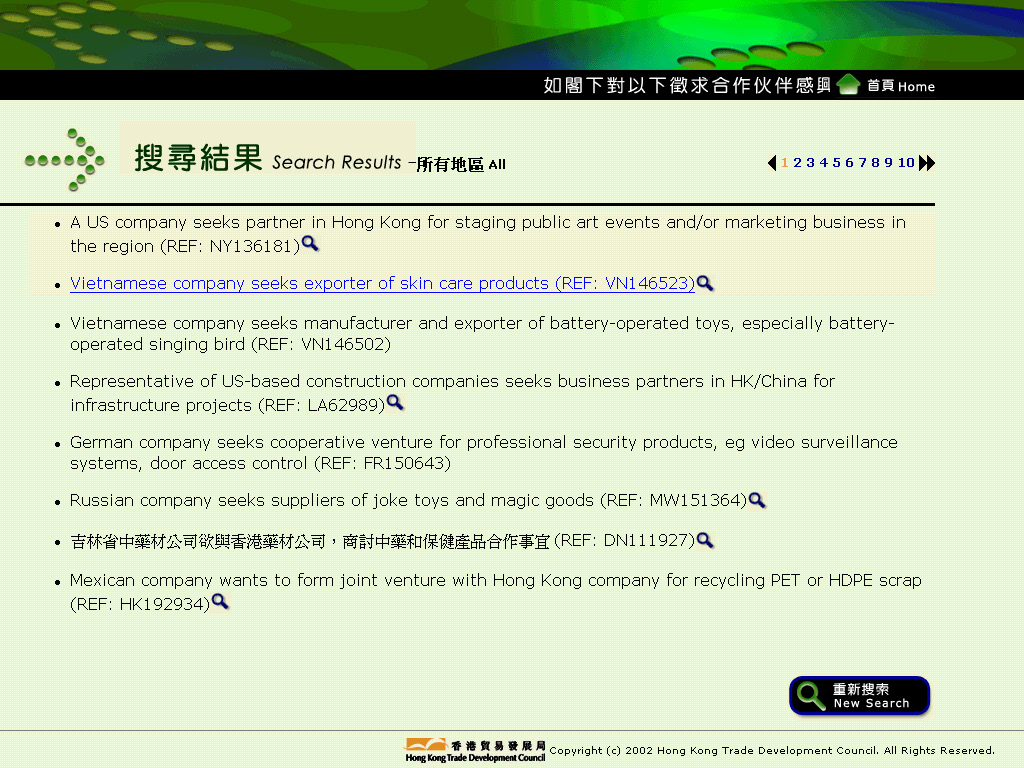Go to results page 10
1024x768 pixels.
[x=906, y=163]
